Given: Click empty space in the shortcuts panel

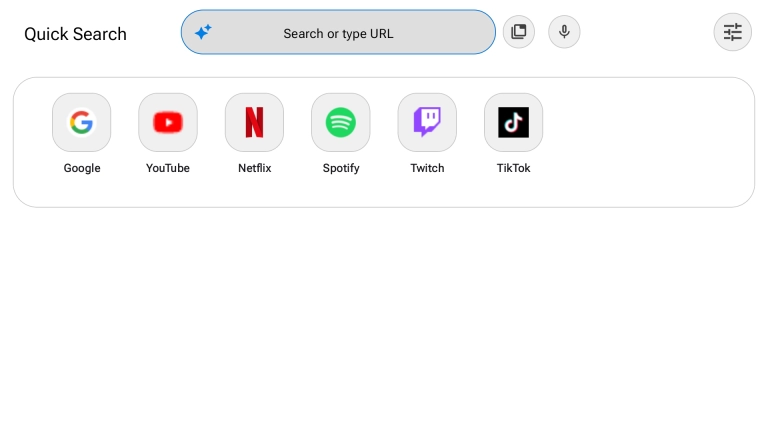Looking at the screenshot, I should click(x=650, y=142).
